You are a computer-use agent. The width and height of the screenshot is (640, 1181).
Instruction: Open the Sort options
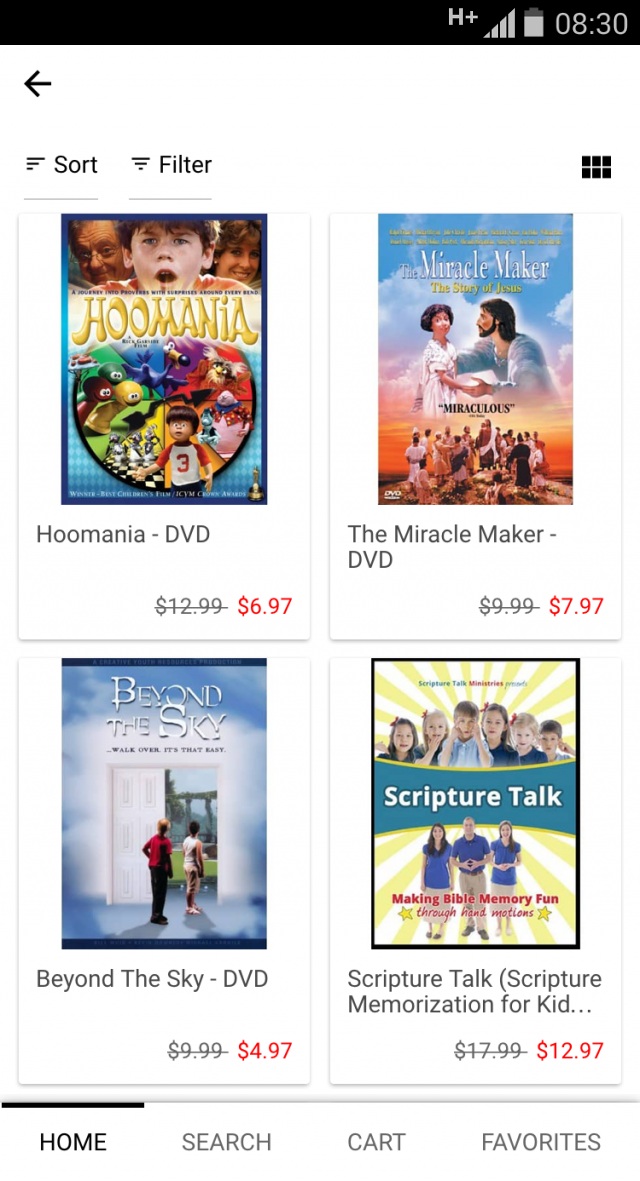[x=61, y=165]
